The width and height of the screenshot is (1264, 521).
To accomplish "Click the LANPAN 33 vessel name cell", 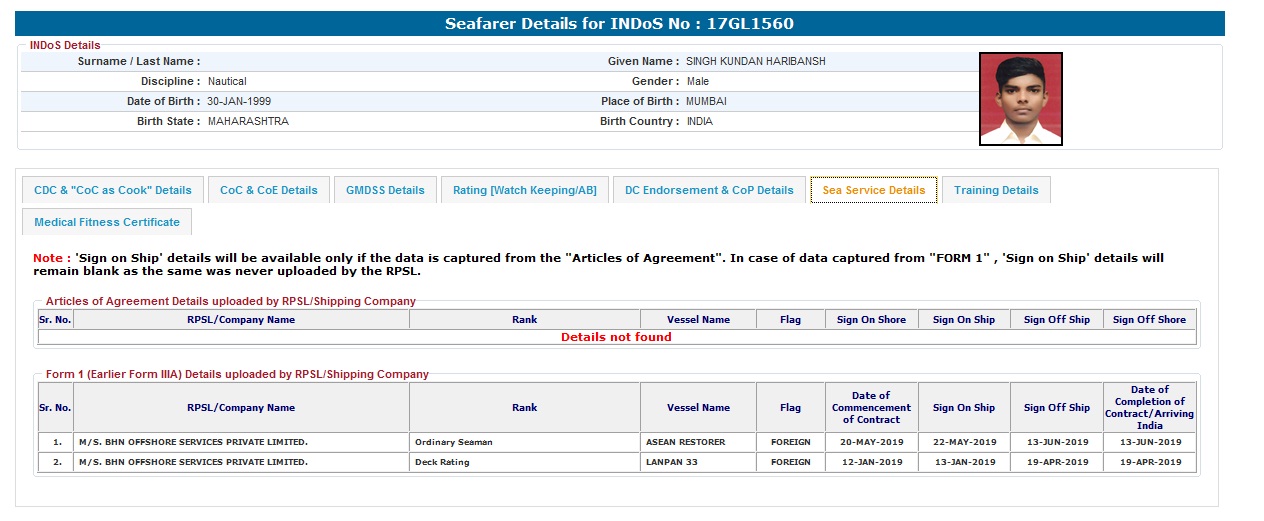I will coord(671,462).
